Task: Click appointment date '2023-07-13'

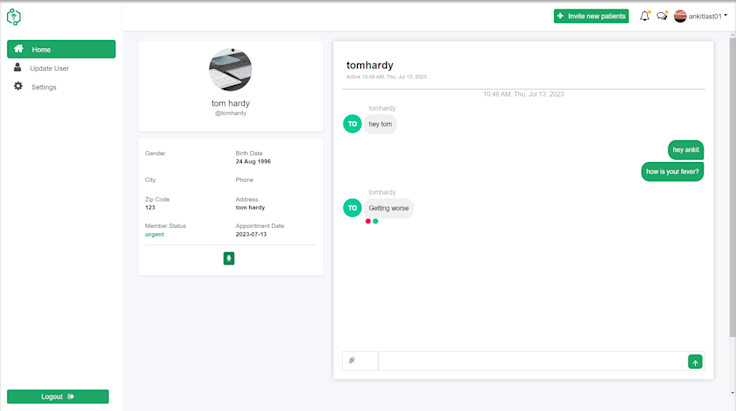Action: point(251,234)
